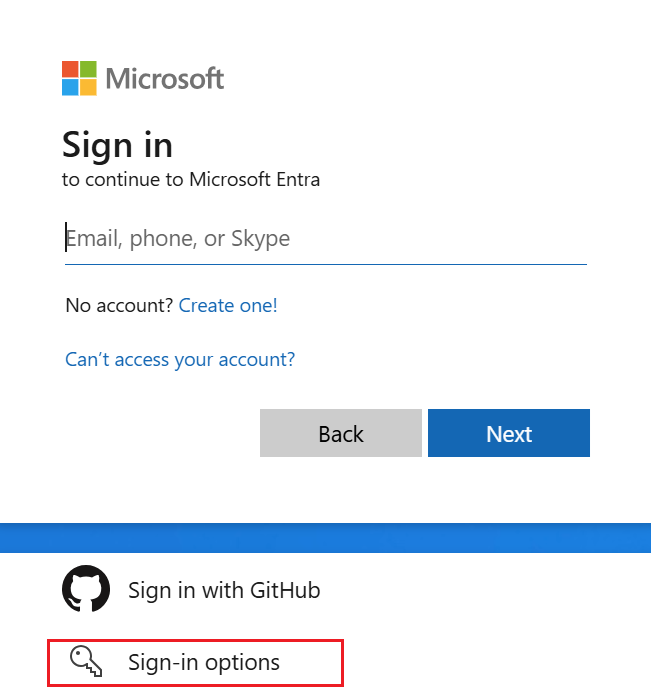Click the green square of Microsoft logo
Viewport: 651px width, 692px height.
88,69
